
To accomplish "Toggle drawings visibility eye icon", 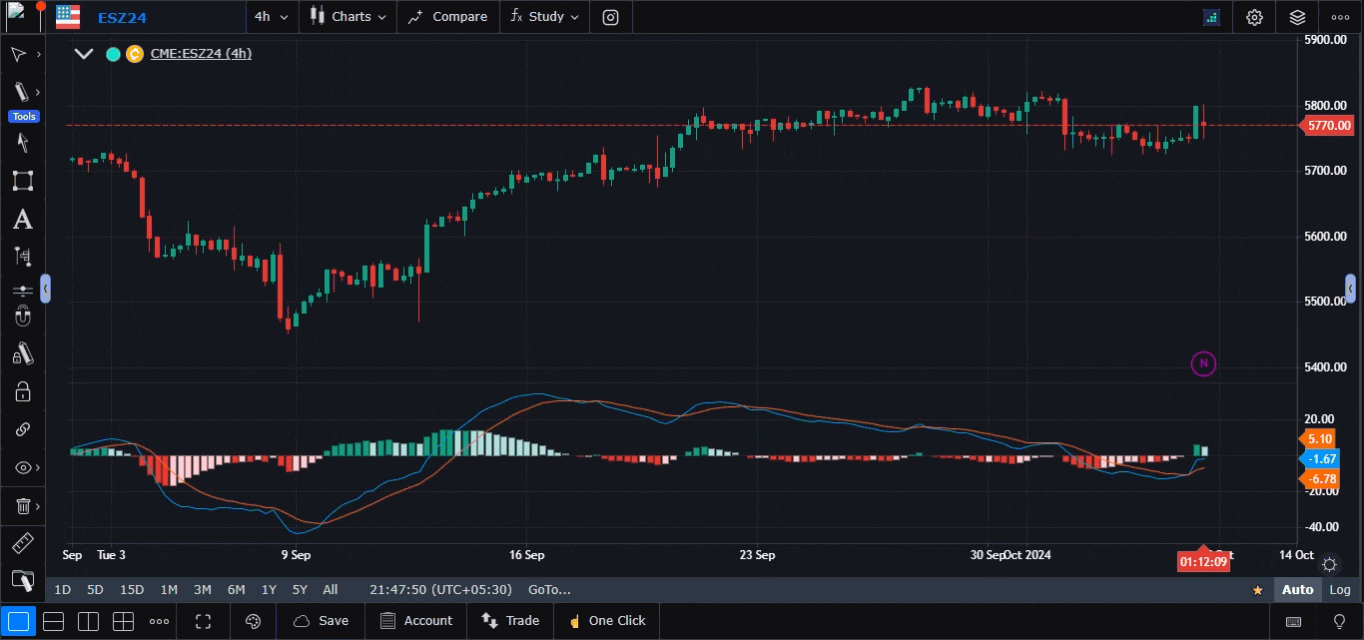I will point(22,468).
